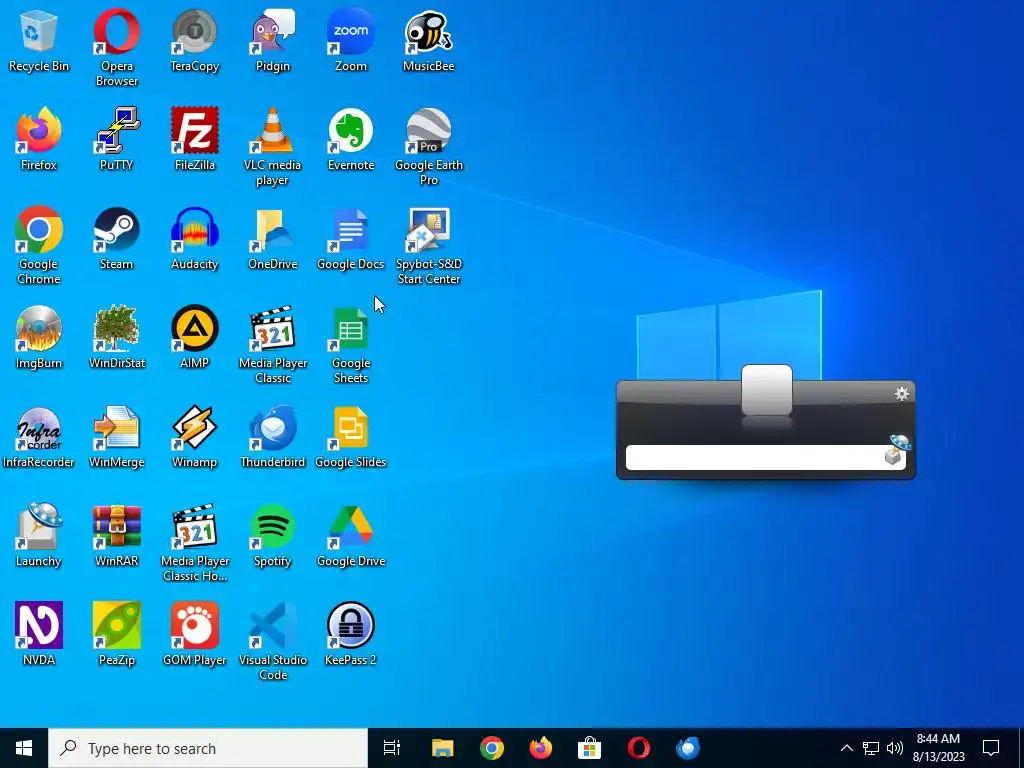The height and width of the screenshot is (768, 1024).
Task: Select the Thunderbird desktop shortcut
Action: click(272, 437)
